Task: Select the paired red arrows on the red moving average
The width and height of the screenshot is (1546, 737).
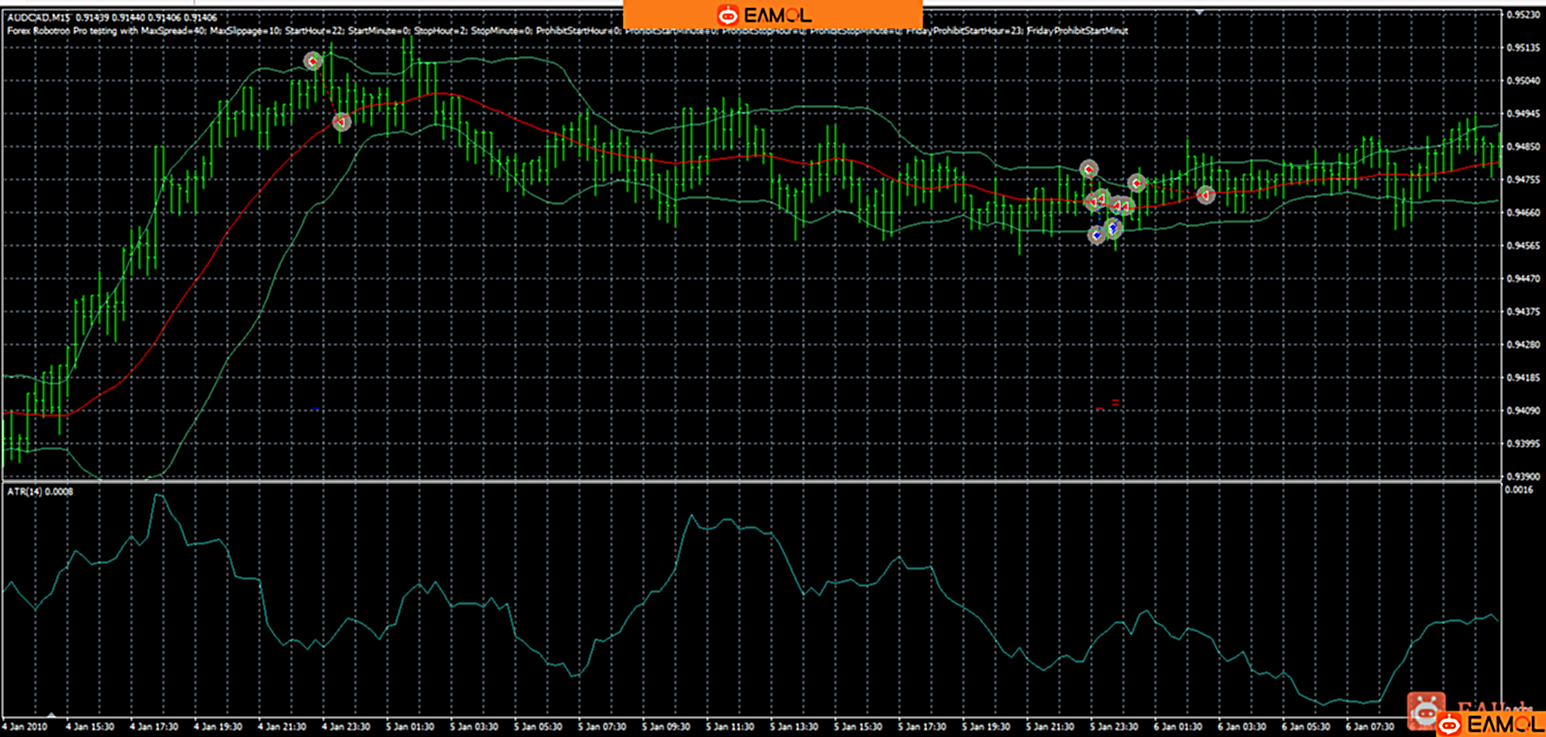Action: pos(1120,206)
